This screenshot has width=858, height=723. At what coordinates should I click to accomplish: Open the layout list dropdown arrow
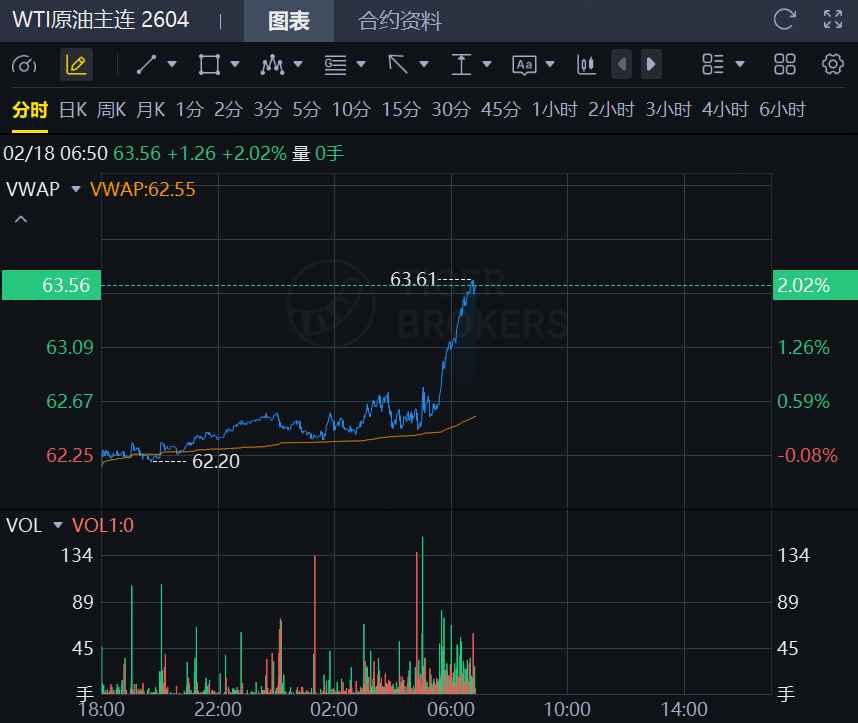(740, 65)
